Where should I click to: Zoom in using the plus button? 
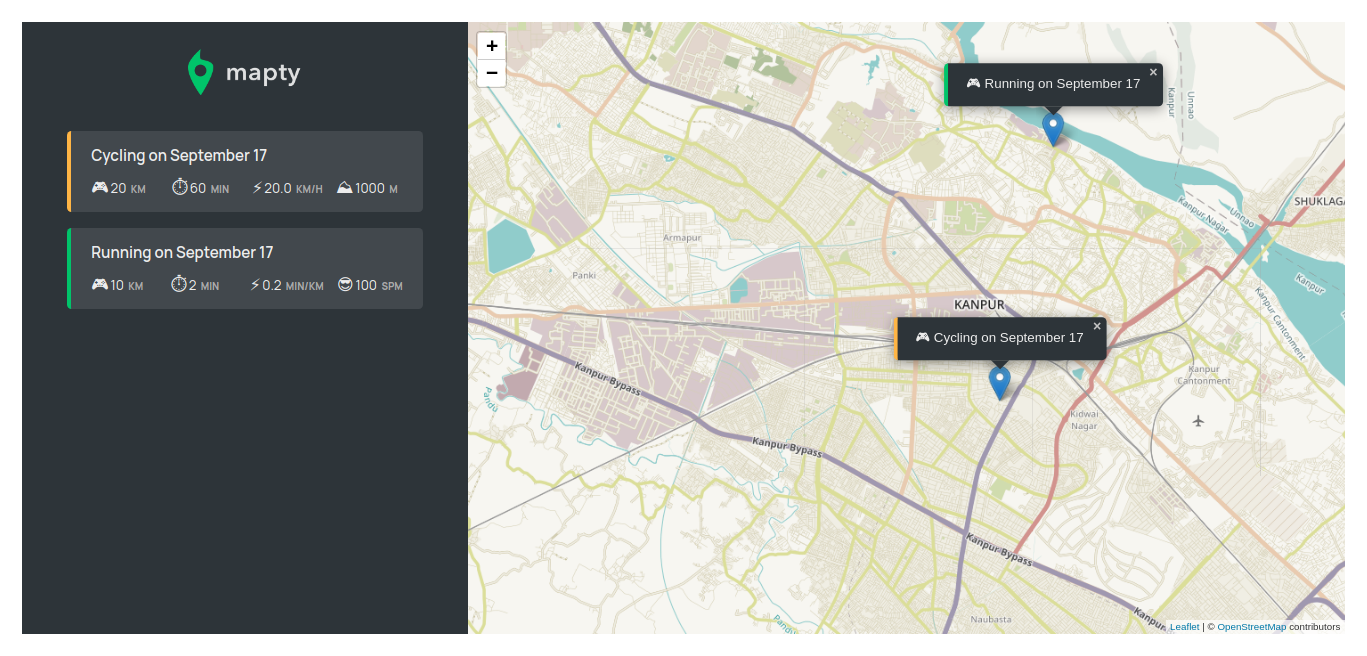491,45
